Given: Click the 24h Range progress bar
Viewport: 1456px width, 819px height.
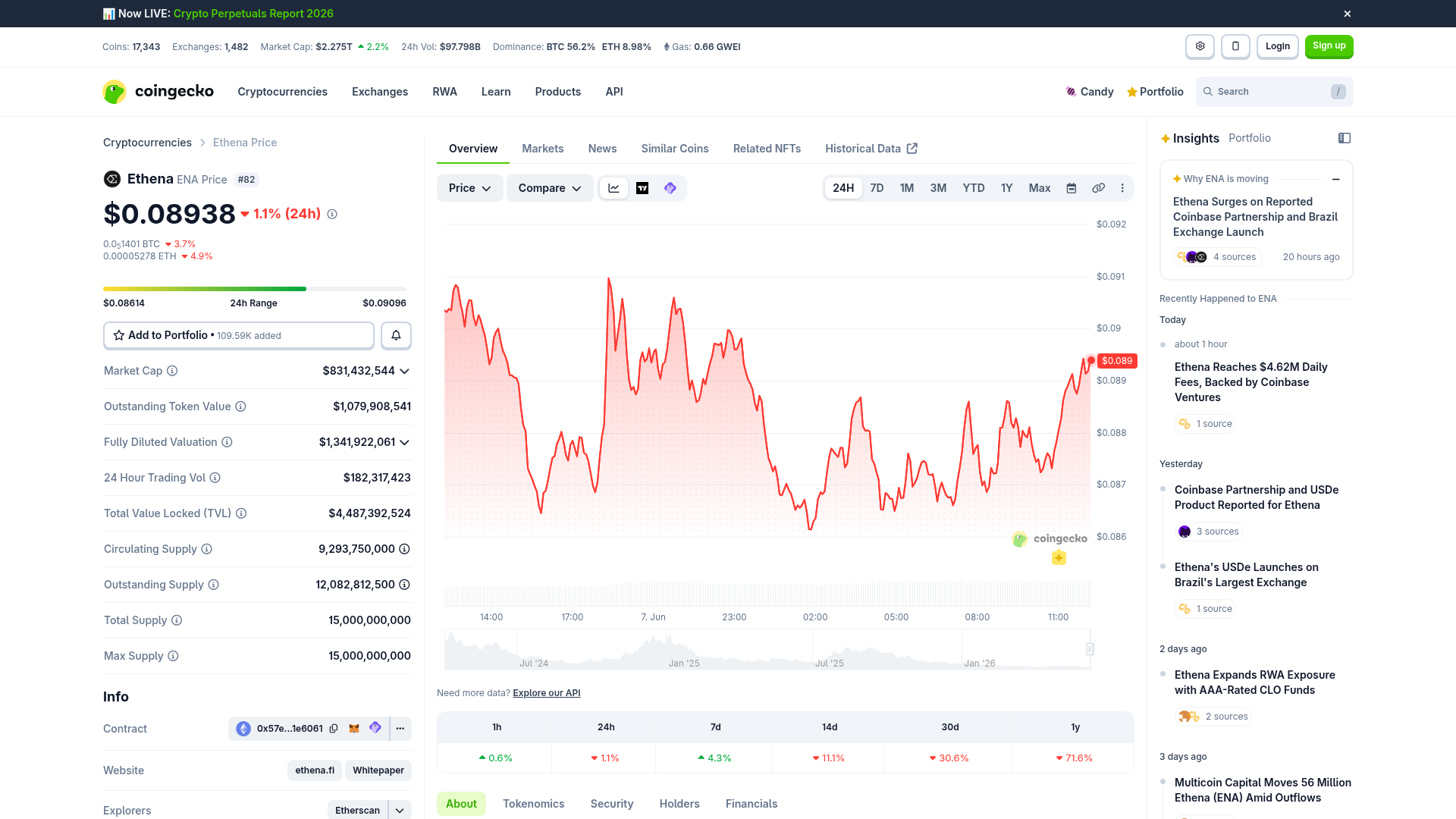Looking at the screenshot, I should [x=255, y=289].
